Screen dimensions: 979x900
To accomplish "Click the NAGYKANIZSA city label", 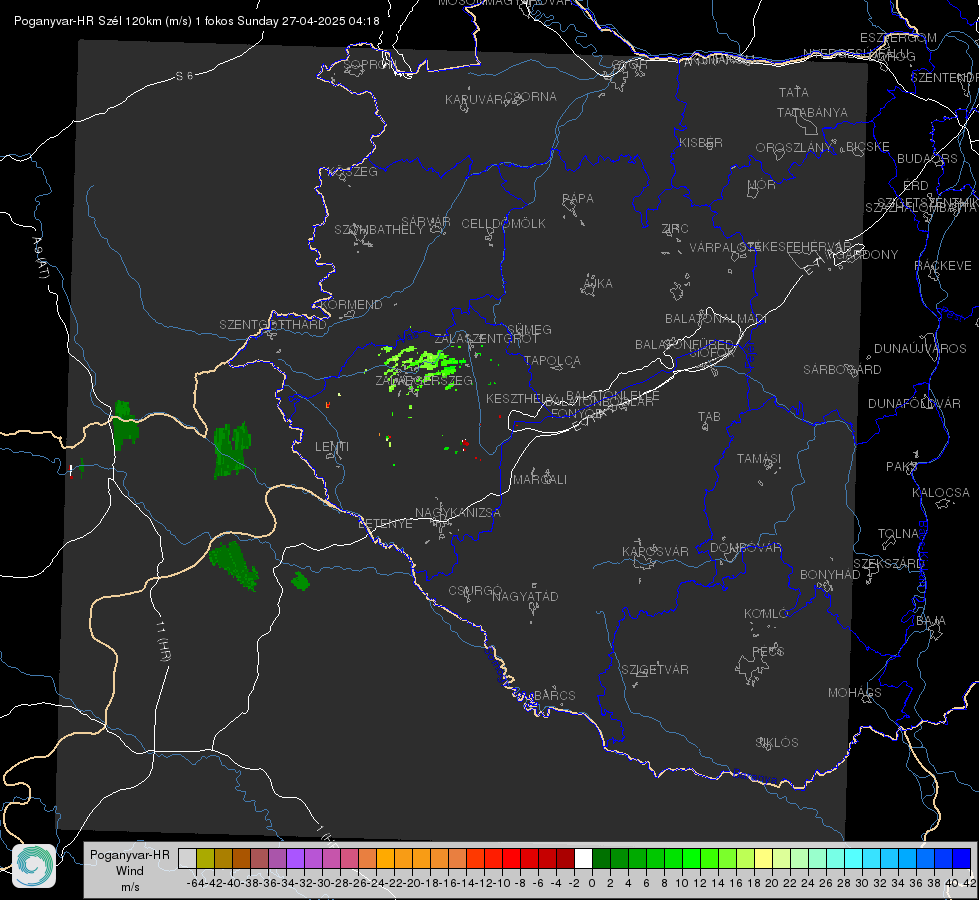I will click(x=458, y=512).
